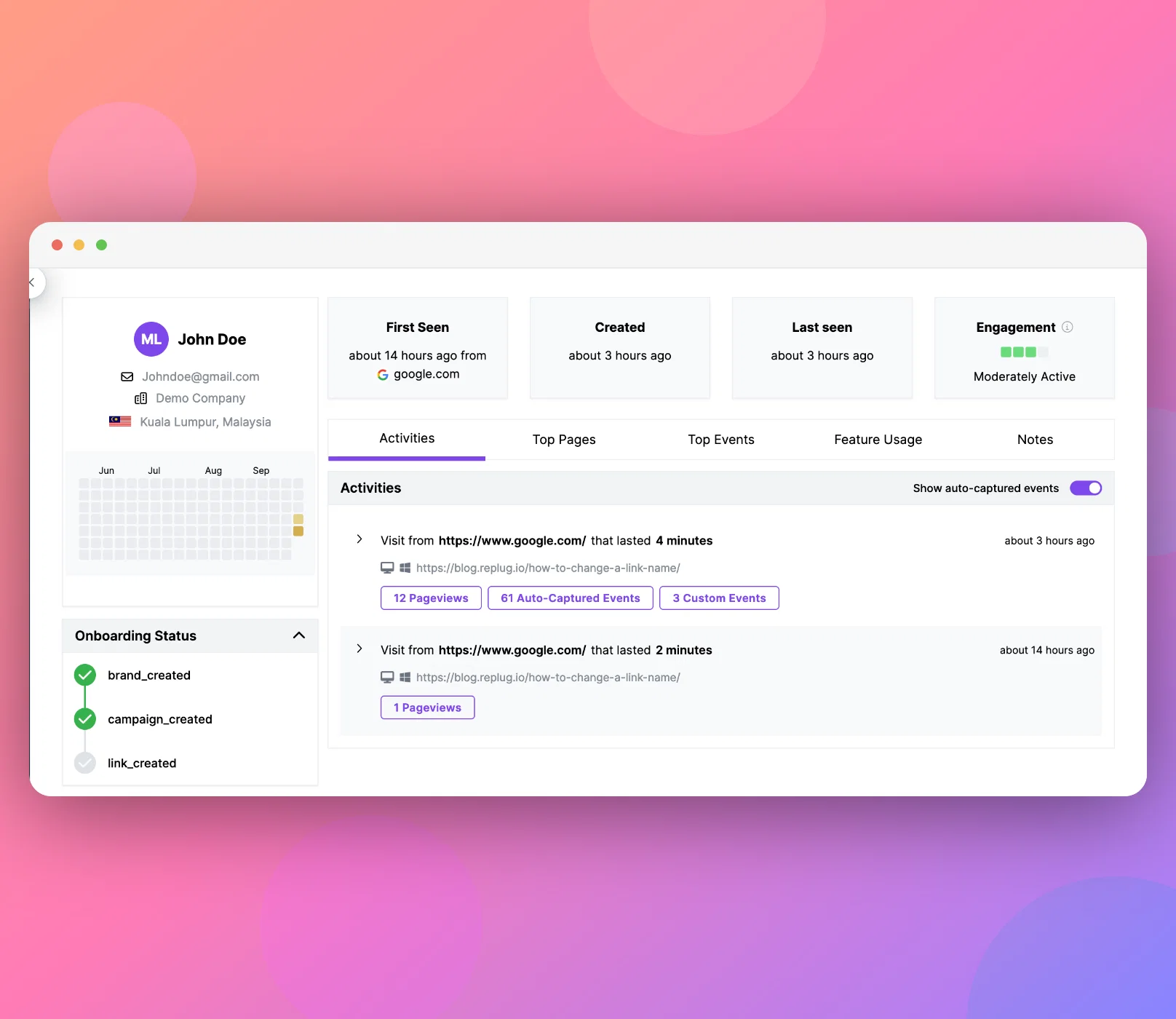The height and width of the screenshot is (1019, 1176).
Task: Expand the visit that lasted 4 minutes
Action: 359,539
